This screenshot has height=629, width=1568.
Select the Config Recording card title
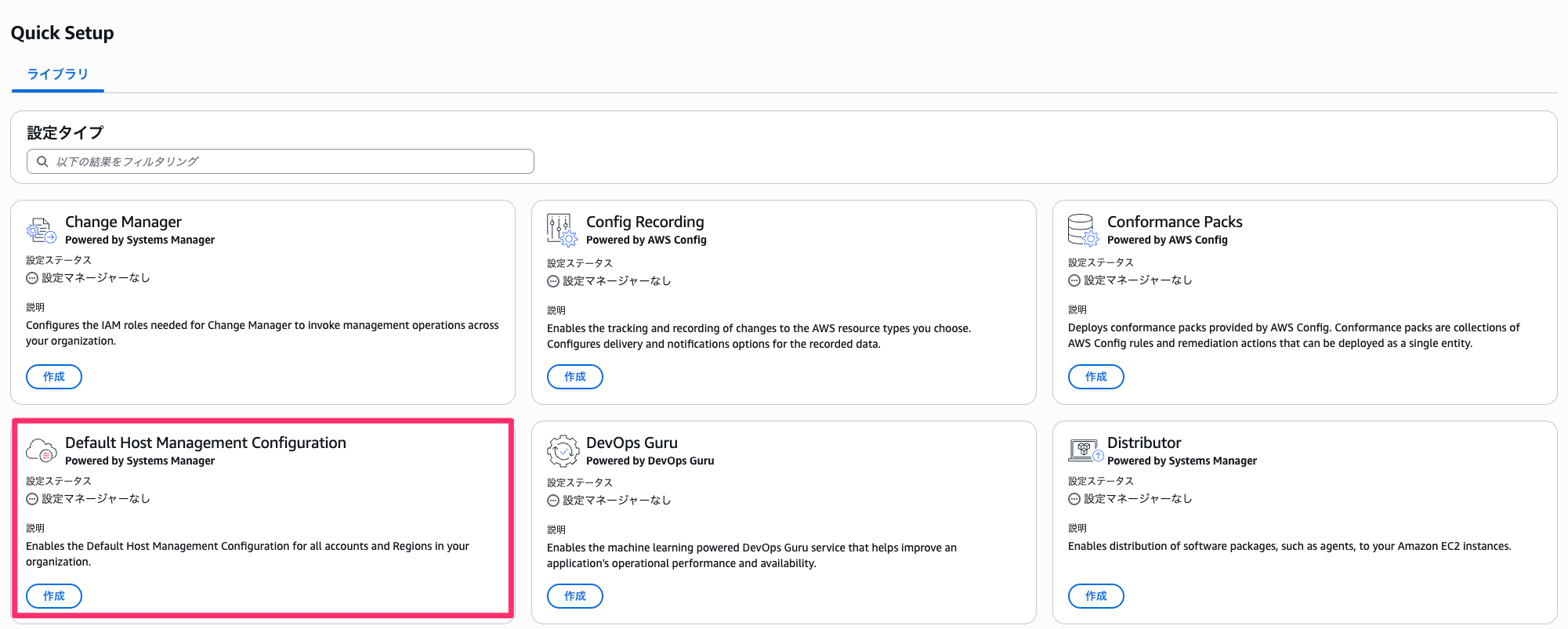point(645,222)
